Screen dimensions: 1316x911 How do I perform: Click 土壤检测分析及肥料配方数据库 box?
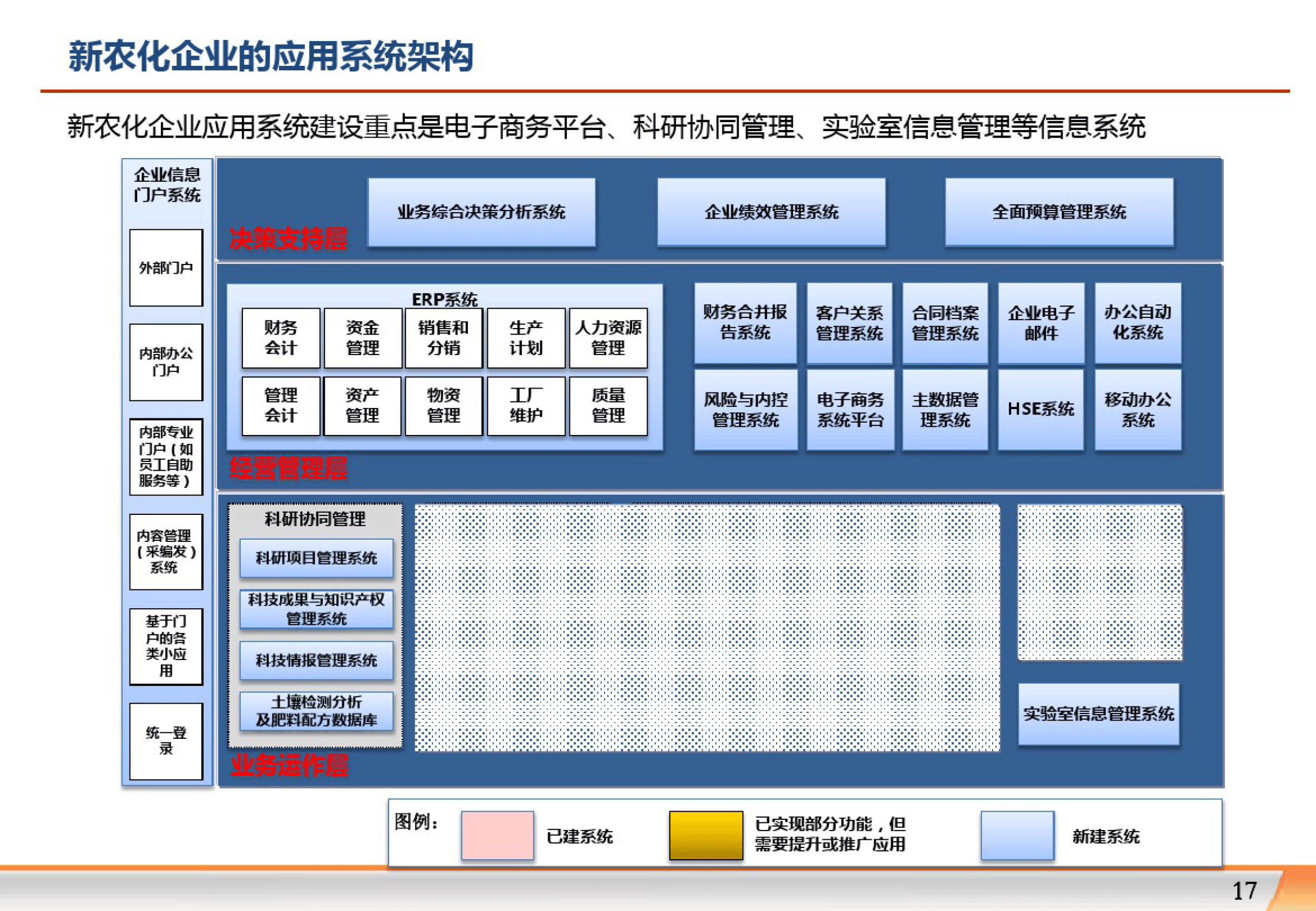click(x=316, y=711)
